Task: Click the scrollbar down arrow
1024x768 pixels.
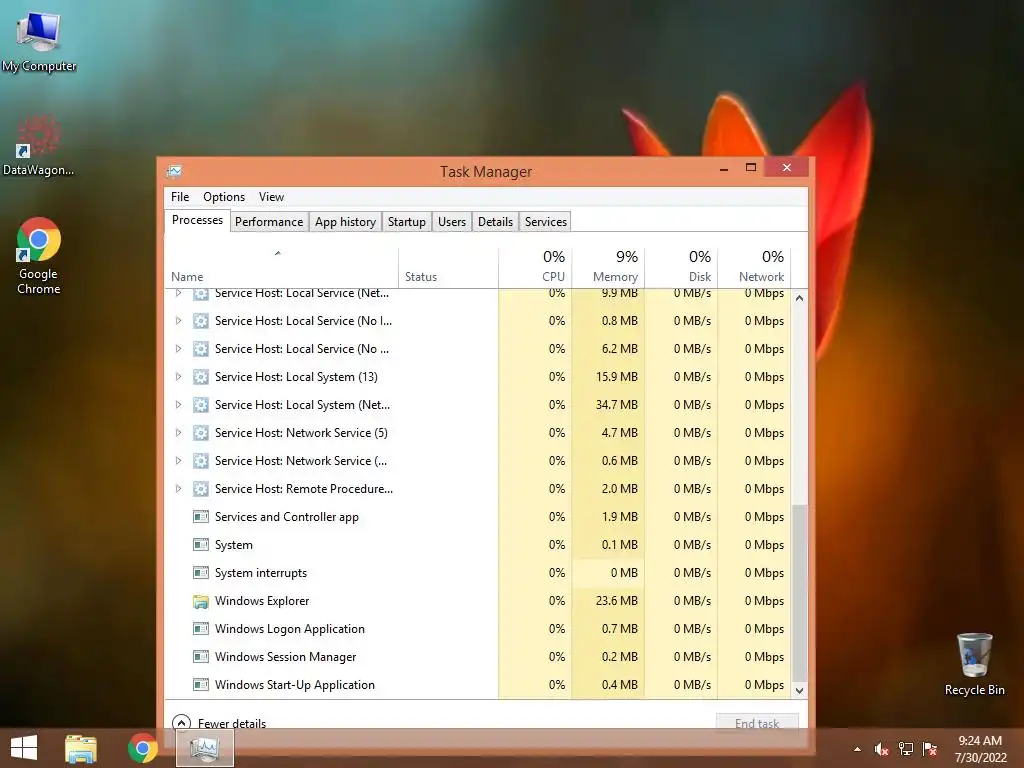Action: pos(799,690)
